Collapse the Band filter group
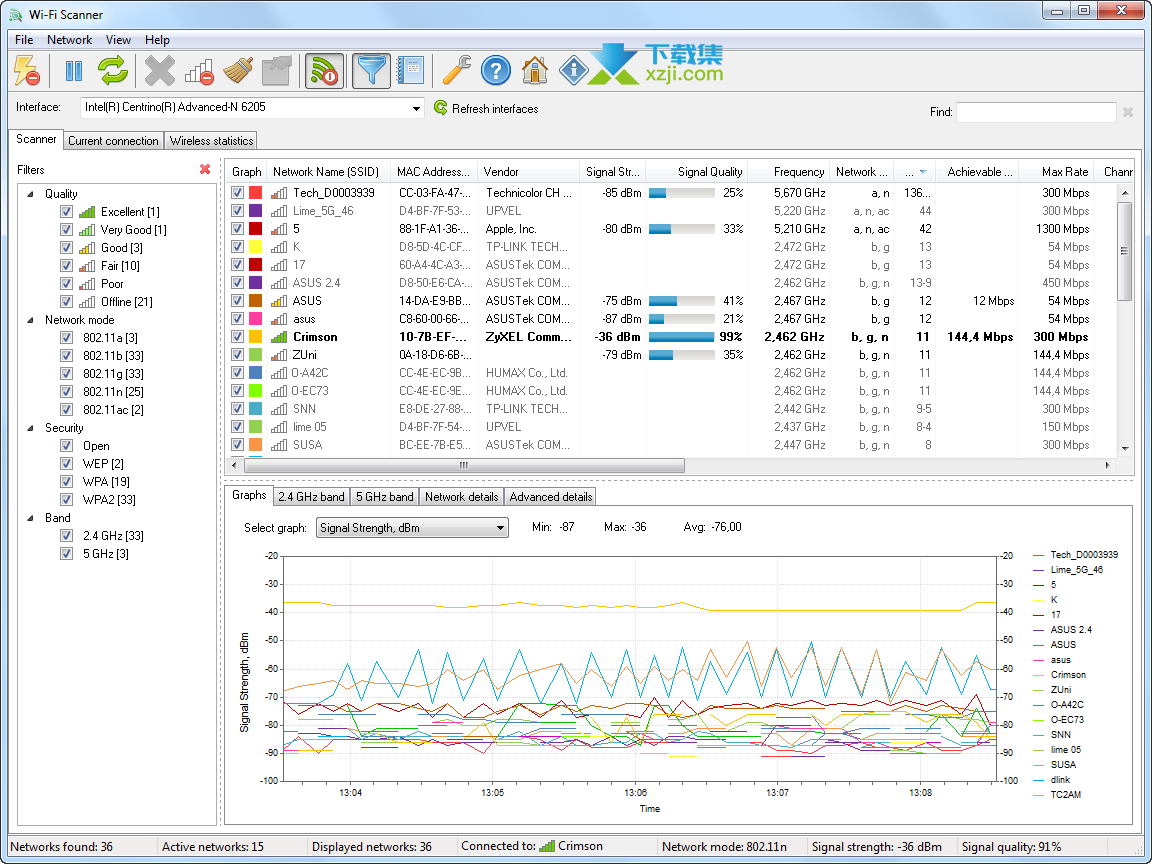1152x864 pixels. click(x=31, y=518)
